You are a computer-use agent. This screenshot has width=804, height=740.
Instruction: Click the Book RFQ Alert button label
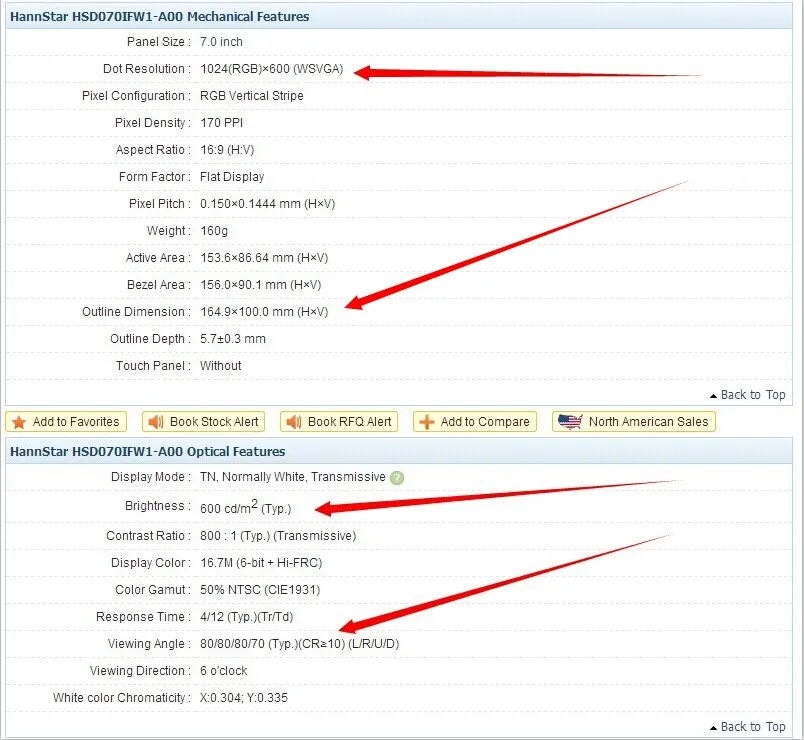(x=349, y=422)
